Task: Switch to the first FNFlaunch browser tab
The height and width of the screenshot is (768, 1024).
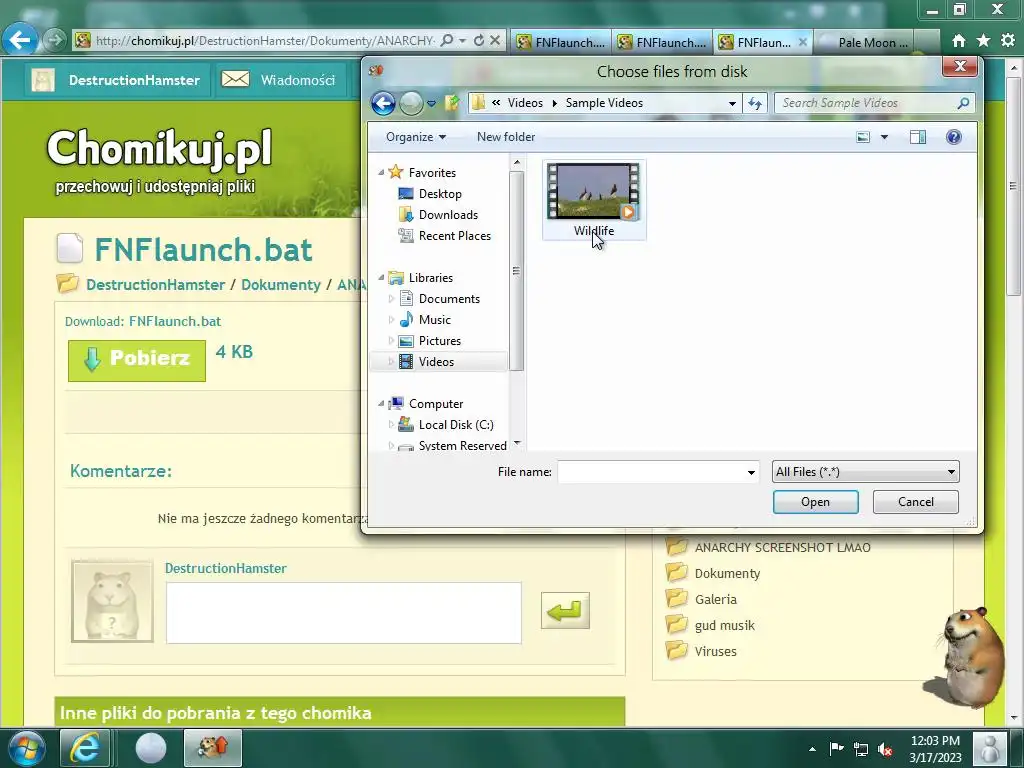Action: point(561,42)
